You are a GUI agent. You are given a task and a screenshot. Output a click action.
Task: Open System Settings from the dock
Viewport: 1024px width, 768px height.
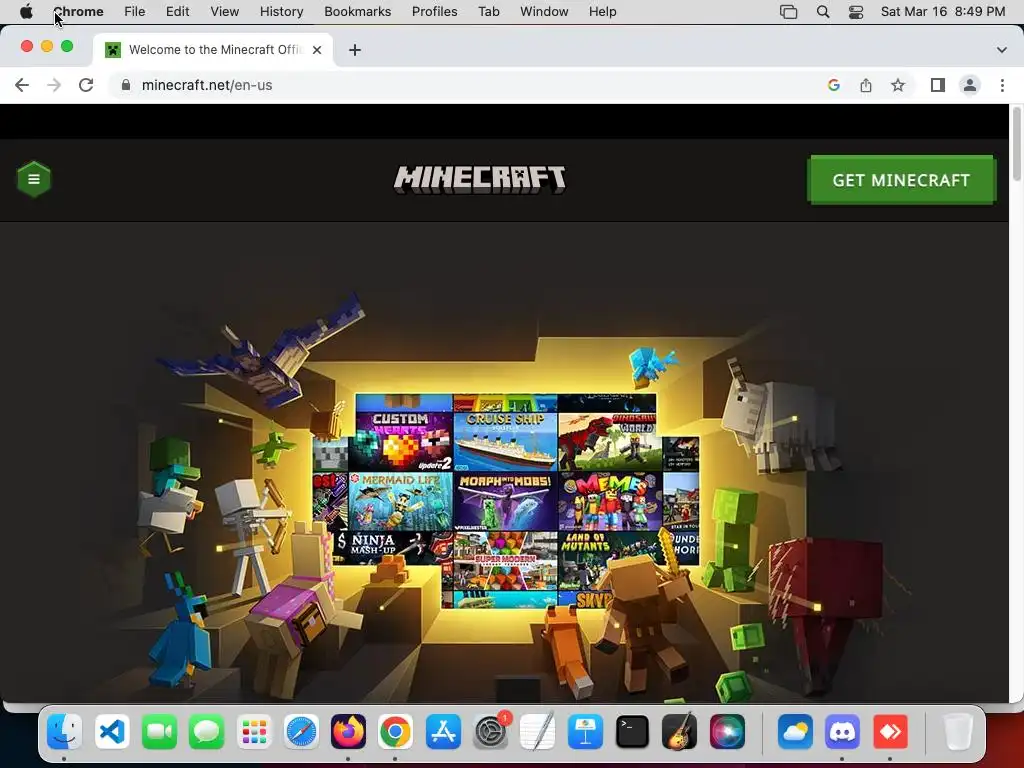coord(490,731)
